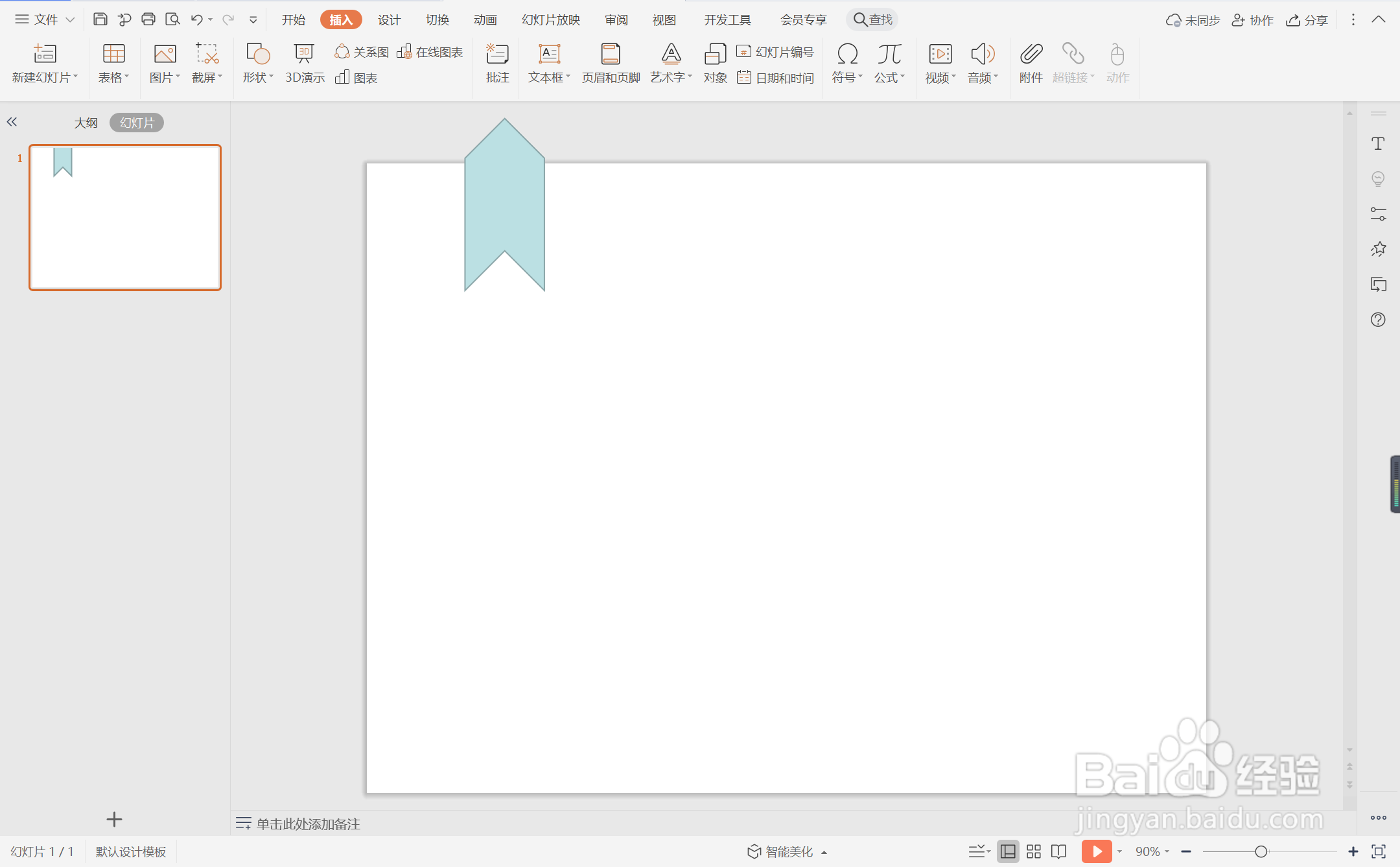Click 智能美化 smart beautify button
Image resolution: width=1400 pixels, height=867 pixels.
coord(787,851)
